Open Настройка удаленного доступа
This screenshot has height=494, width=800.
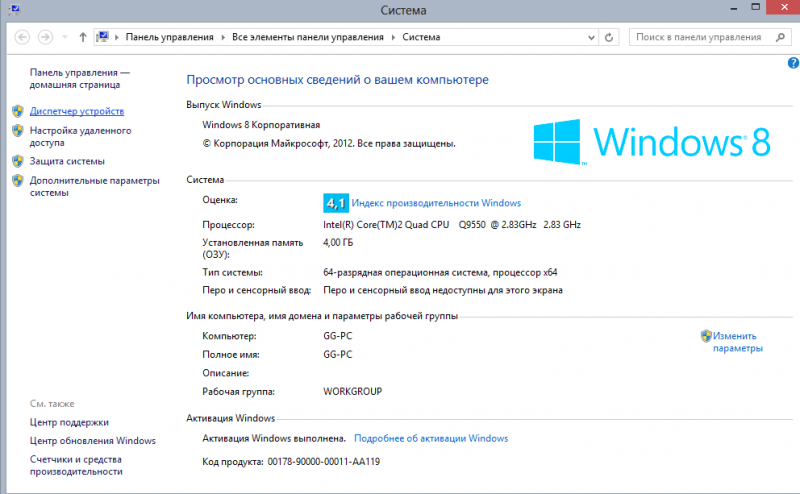click(80, 136)
